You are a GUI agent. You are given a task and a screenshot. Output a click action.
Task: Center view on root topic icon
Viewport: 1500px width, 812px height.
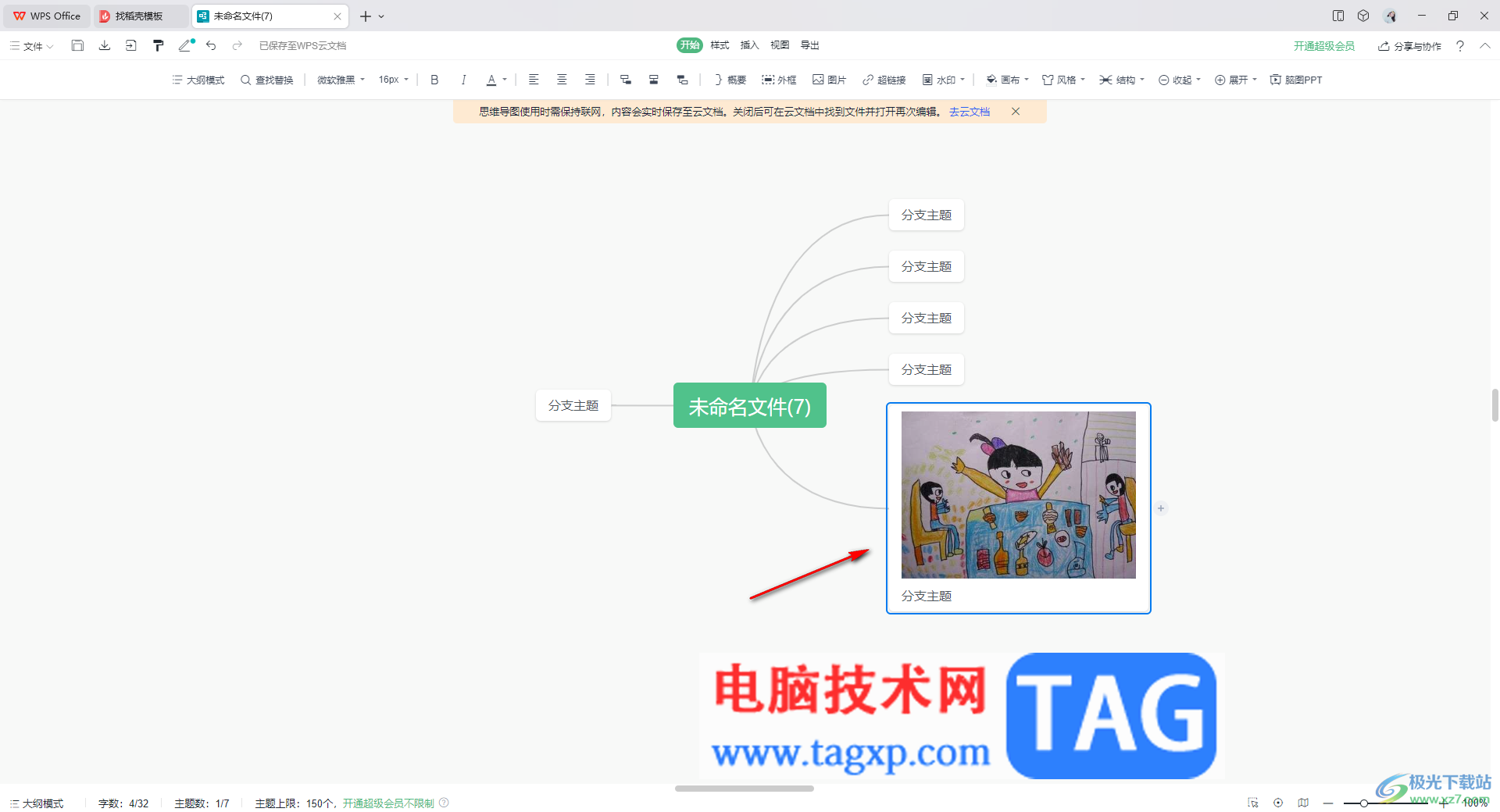pyautogui.click(x=1278, y=803)
